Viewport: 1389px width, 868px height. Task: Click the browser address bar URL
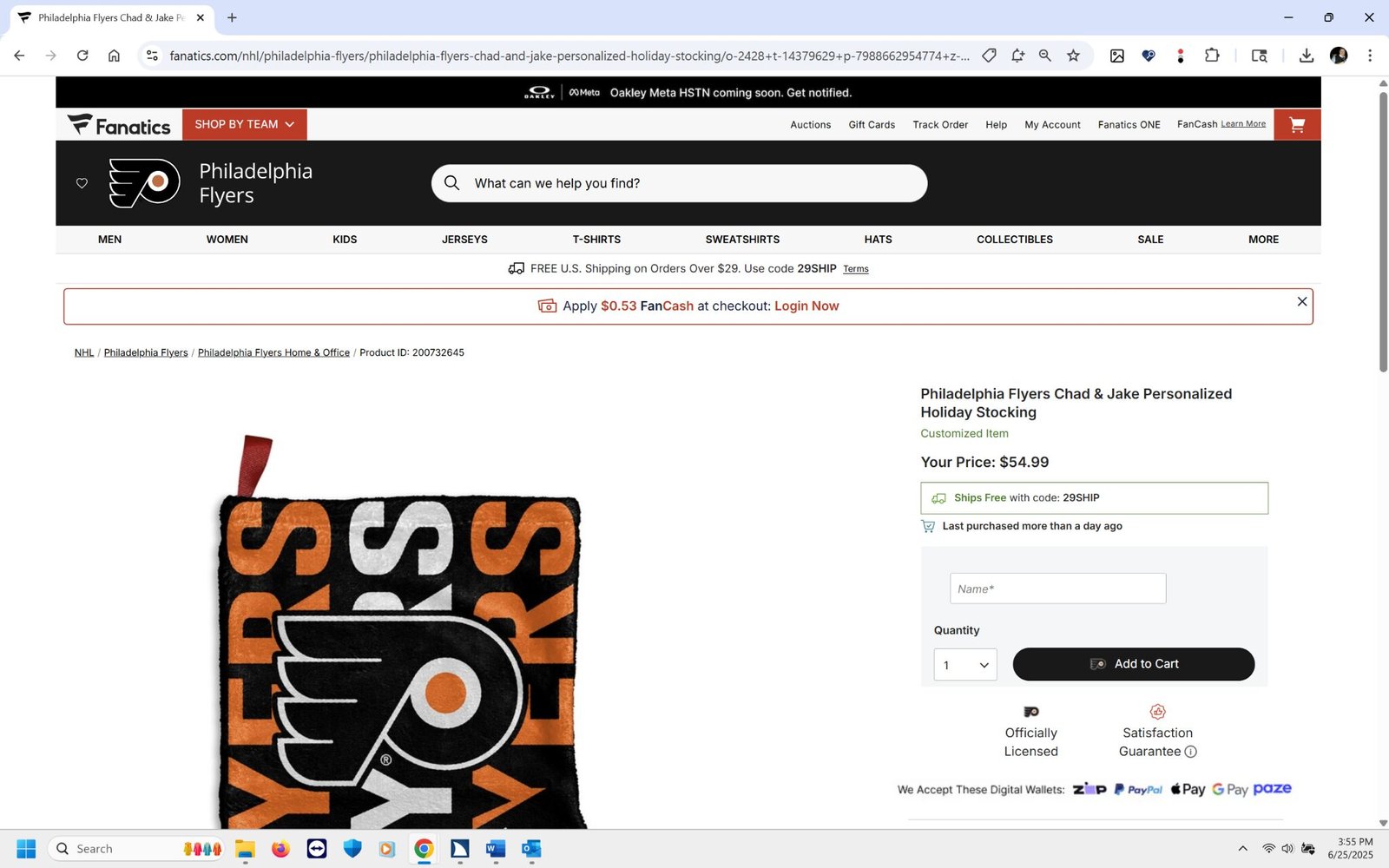click(x=569, y=56)
